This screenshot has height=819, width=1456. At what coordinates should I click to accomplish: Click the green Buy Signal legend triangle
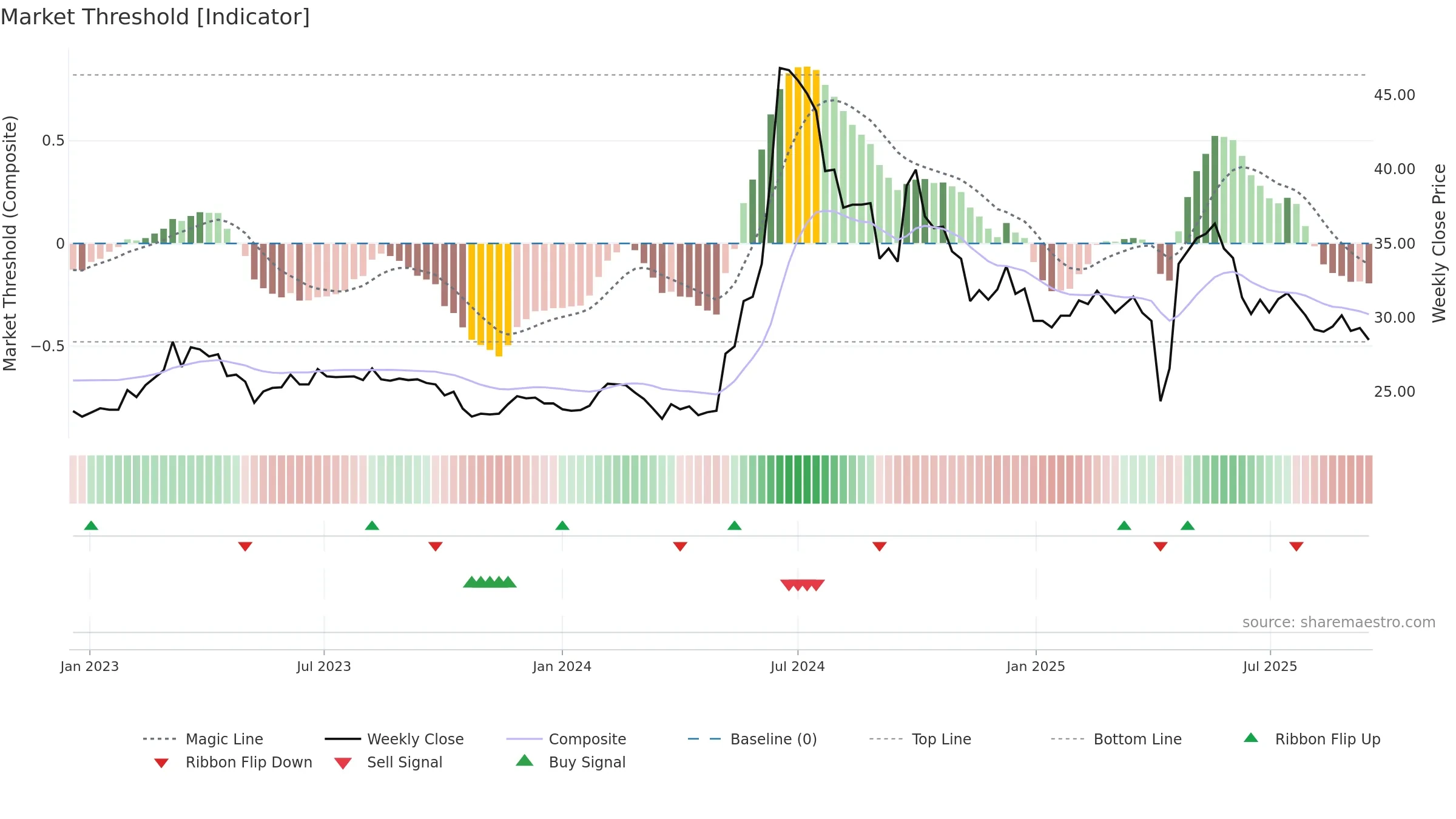(525, 760)
